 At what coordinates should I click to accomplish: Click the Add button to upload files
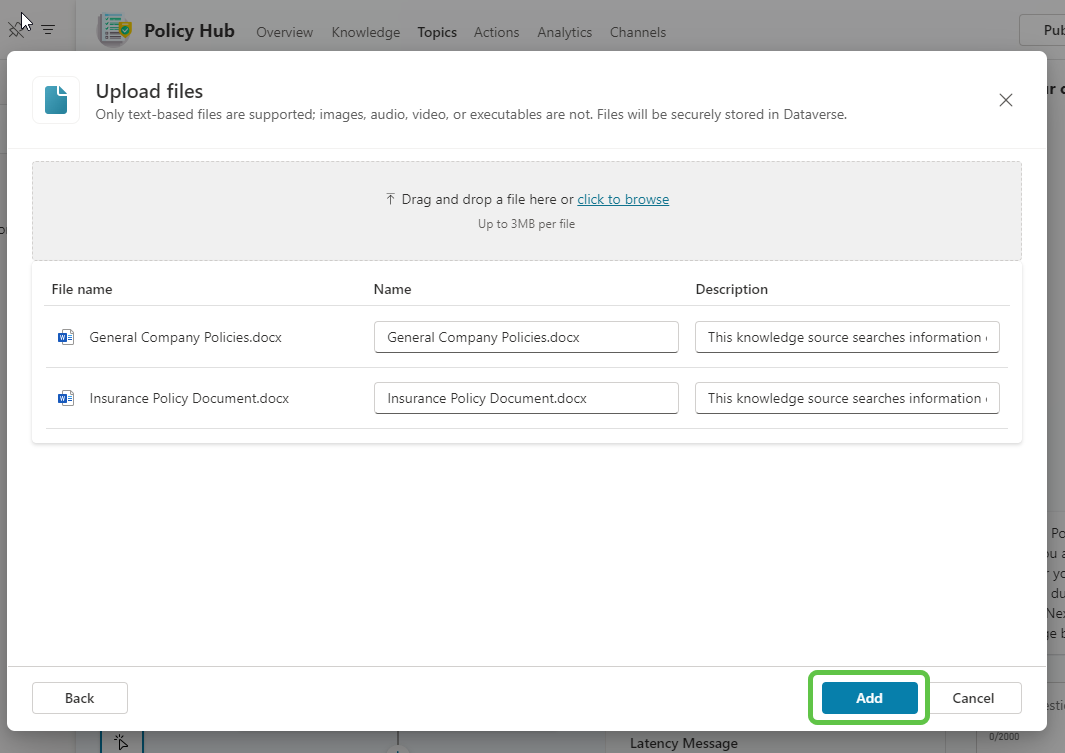click(x=868, y=697)
